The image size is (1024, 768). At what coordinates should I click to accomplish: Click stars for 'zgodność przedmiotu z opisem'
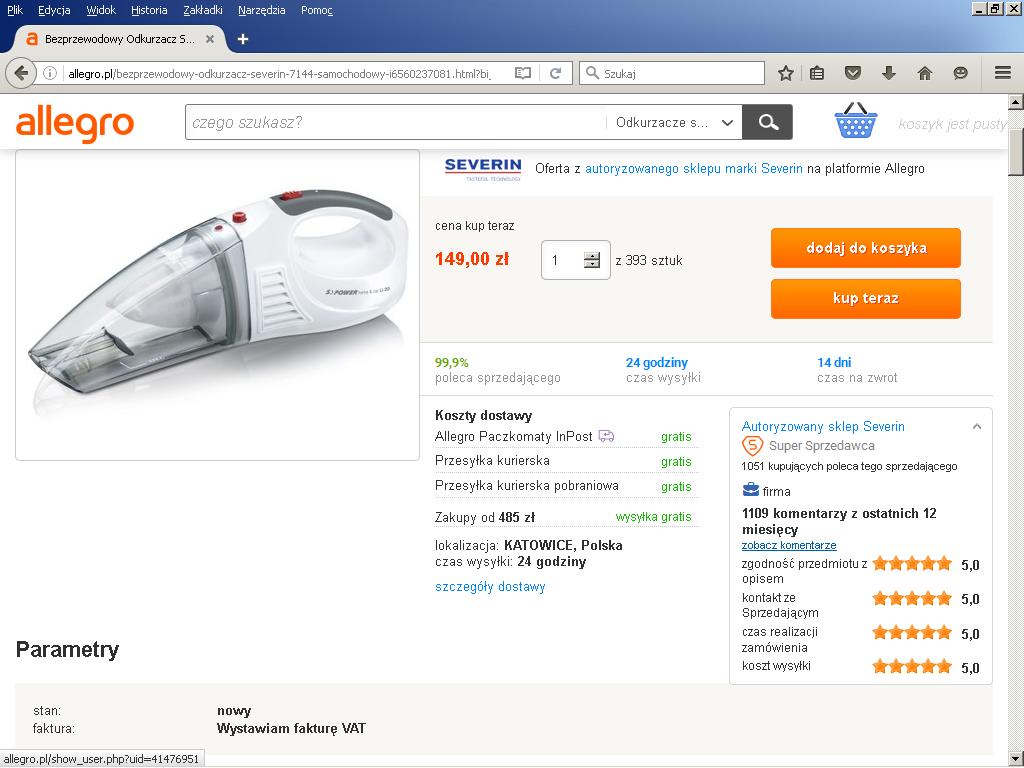click(x=912, y=564)
